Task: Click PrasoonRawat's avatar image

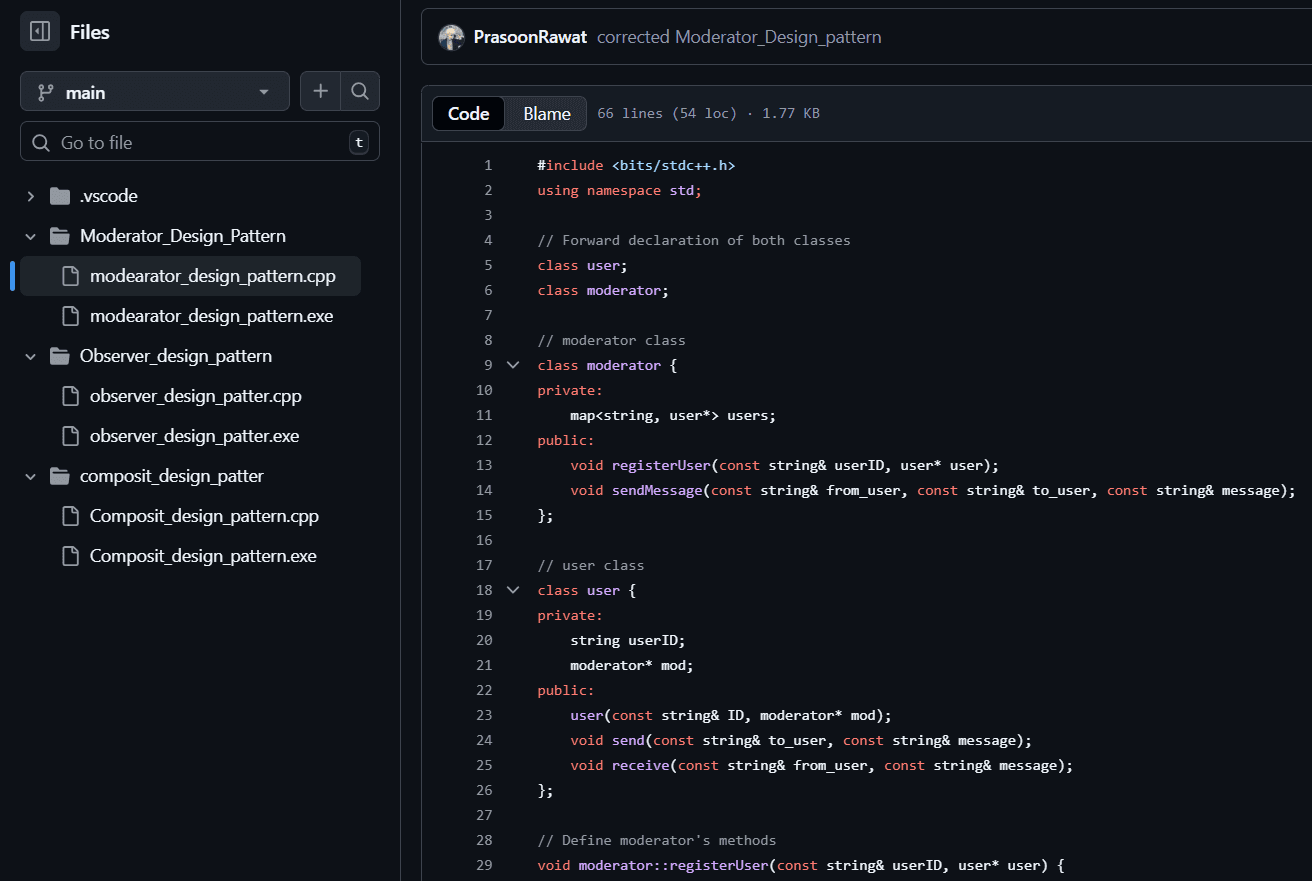Action: coord(451,38)
